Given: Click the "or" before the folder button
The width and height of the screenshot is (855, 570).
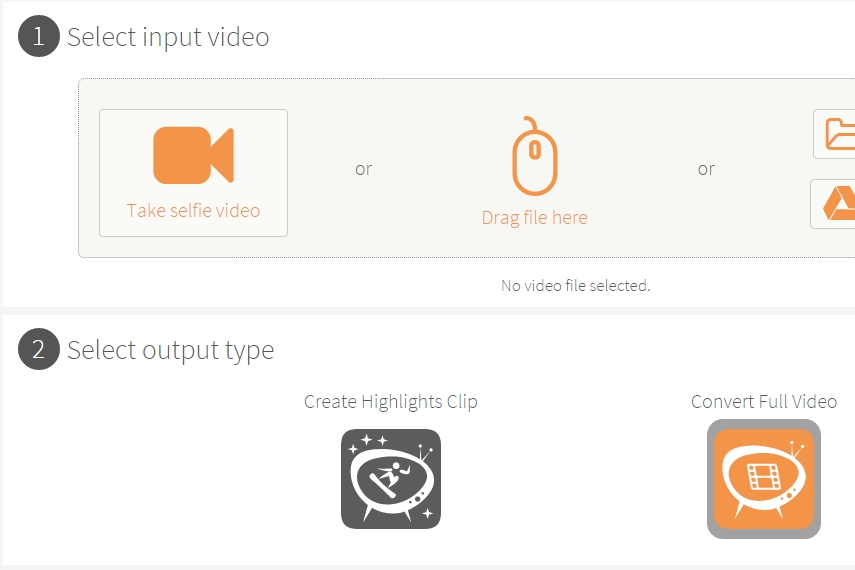Looking at the screenshot, I should point(706,169).
